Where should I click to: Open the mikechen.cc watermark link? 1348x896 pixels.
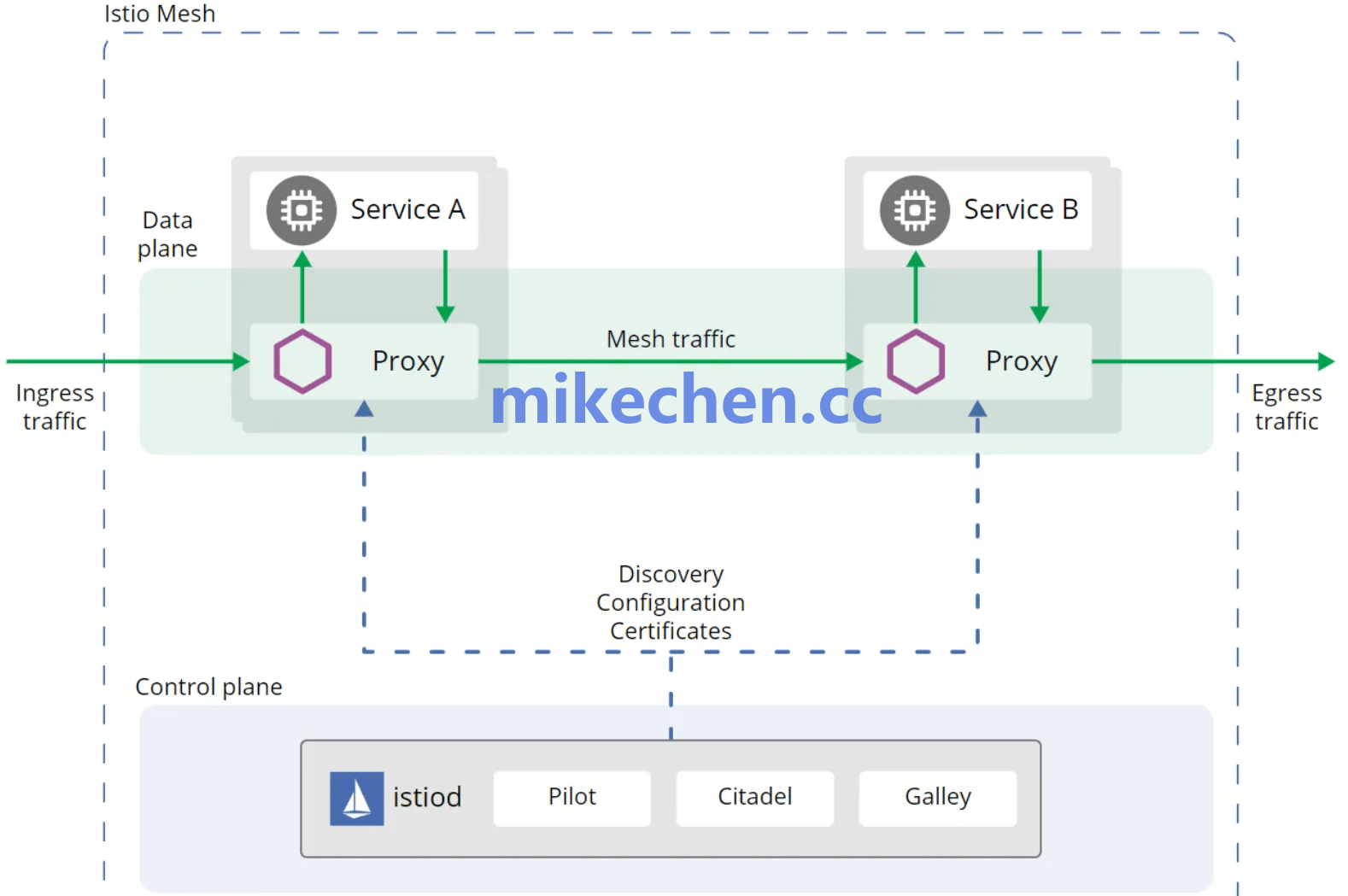[x=686, y=400]
